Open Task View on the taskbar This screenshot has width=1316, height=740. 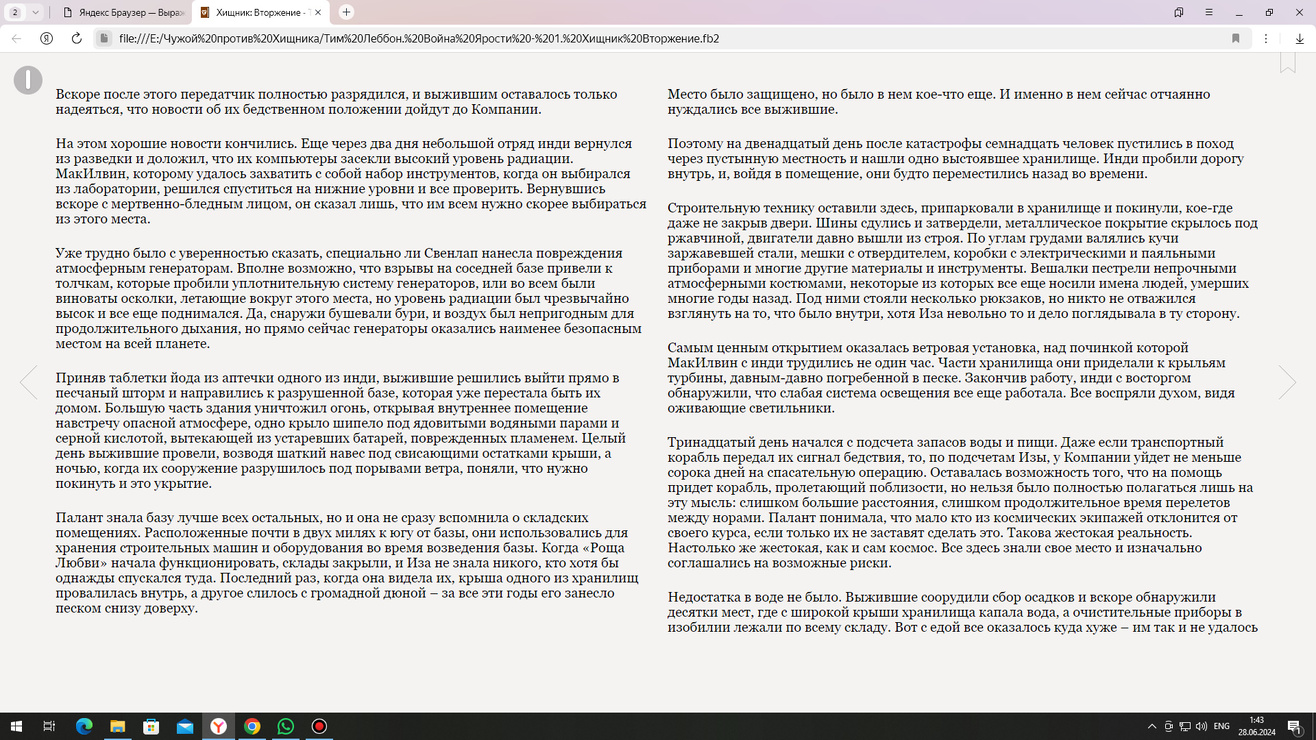tap(49, 727)
